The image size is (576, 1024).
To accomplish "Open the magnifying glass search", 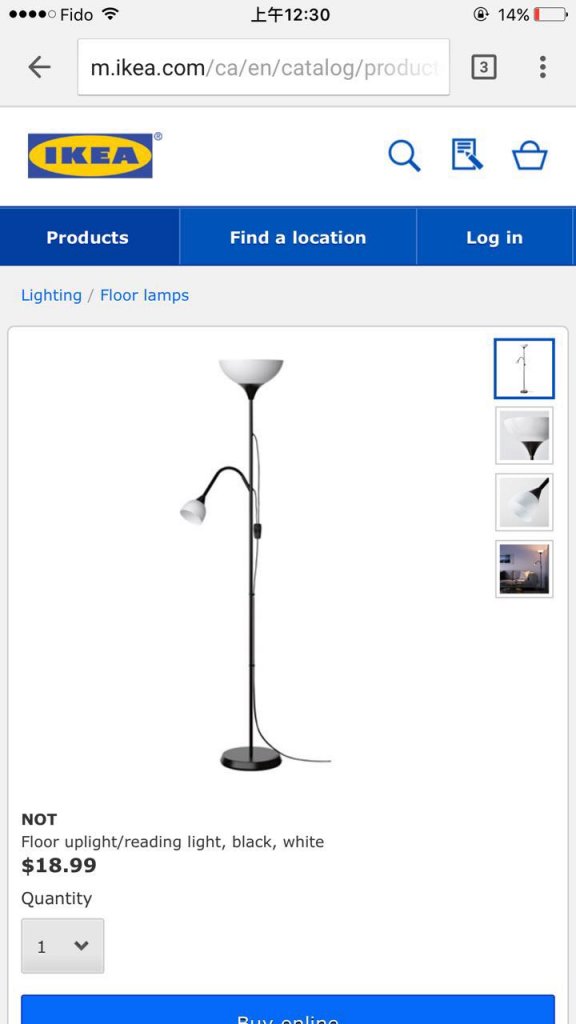I will coord(404,156).
